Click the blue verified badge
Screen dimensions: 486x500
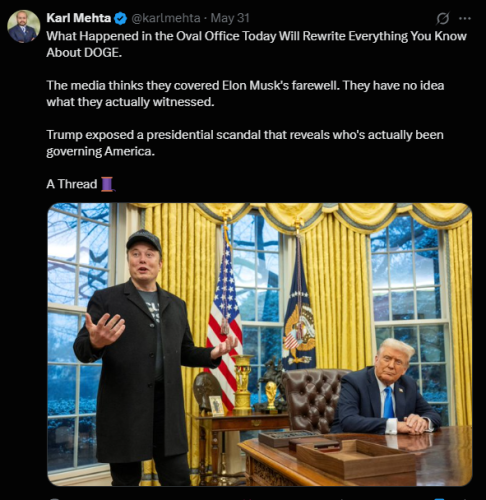click(121, 18)
